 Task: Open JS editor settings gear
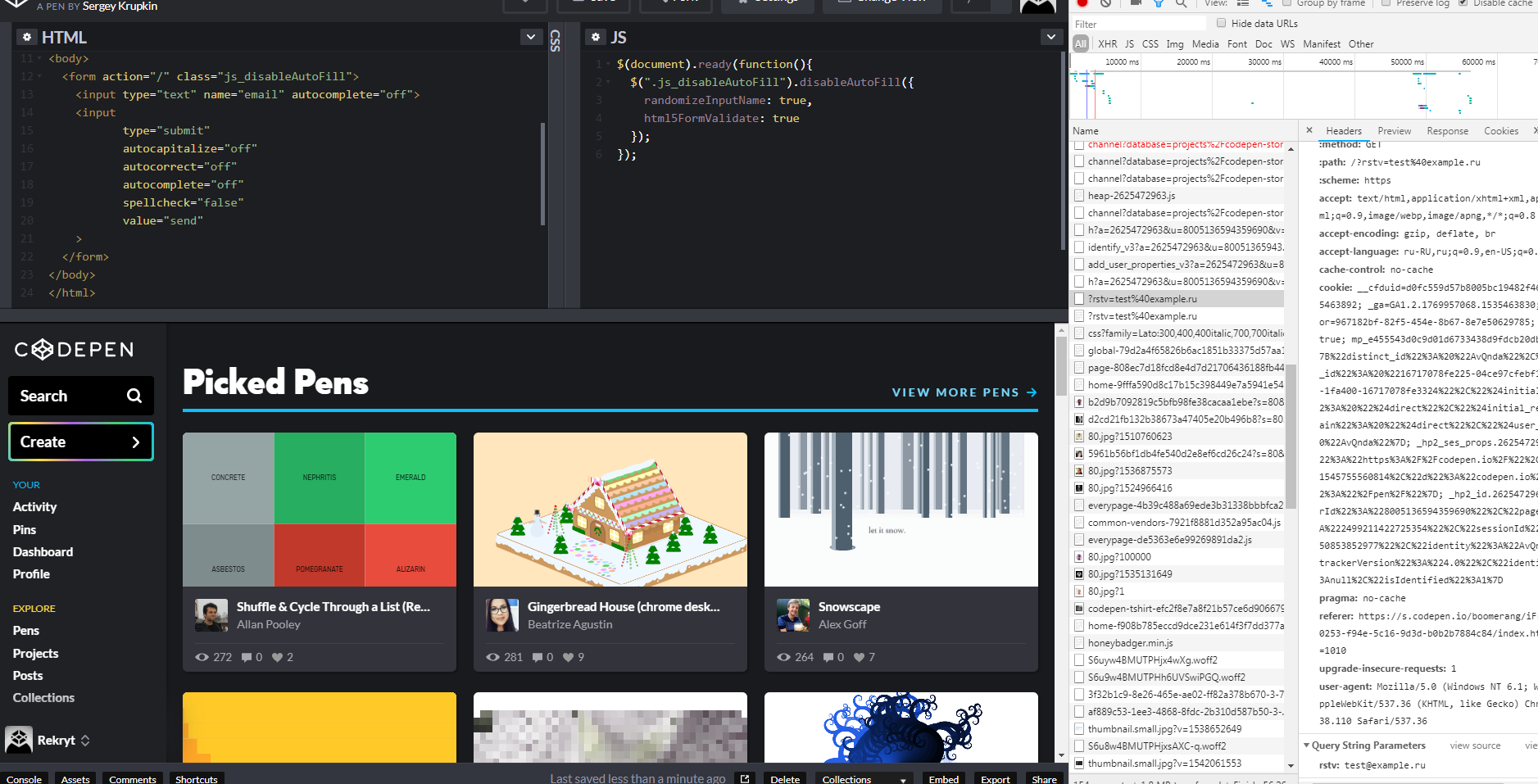point(596,37)
